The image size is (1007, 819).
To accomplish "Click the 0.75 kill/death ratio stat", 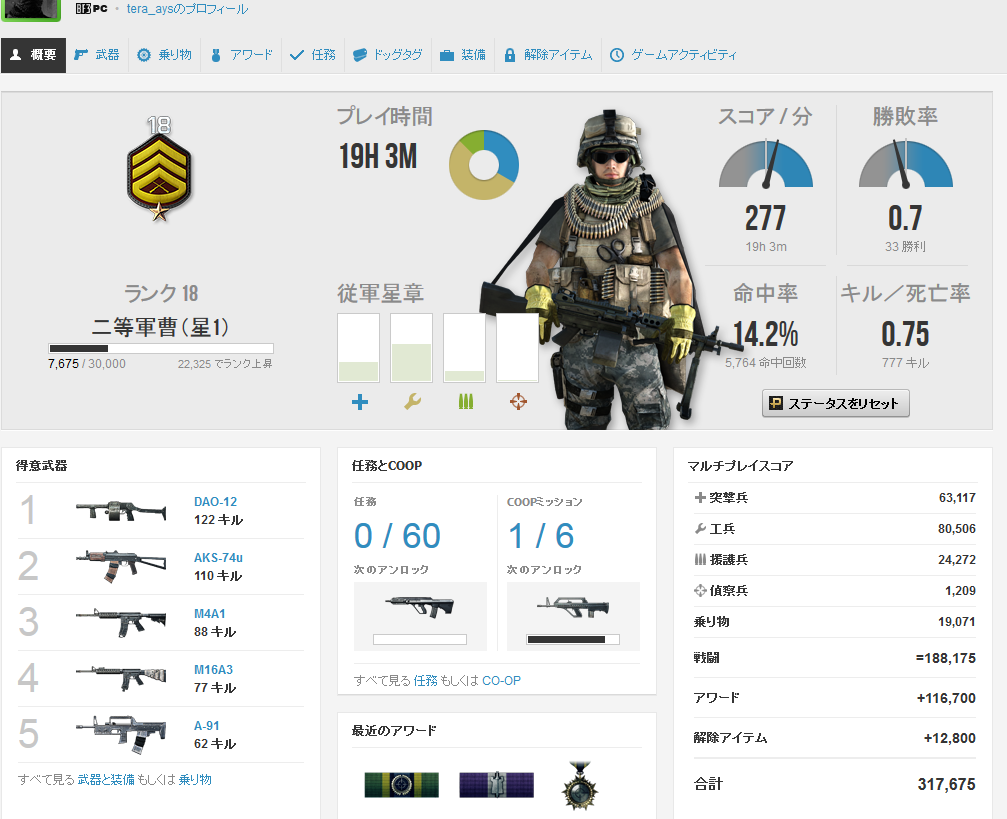I will tap(906, 334).
